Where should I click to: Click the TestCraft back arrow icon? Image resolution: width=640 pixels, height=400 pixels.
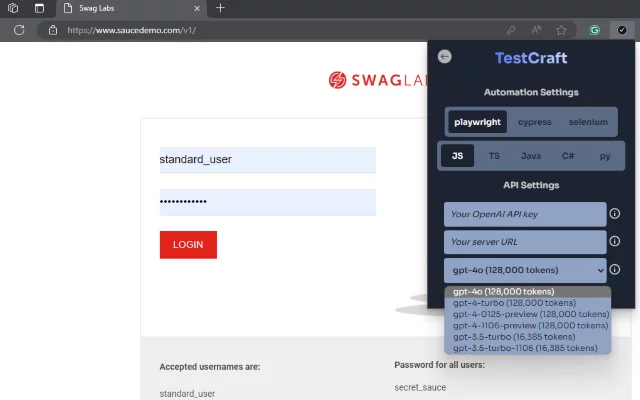click(x=445, y=57)
